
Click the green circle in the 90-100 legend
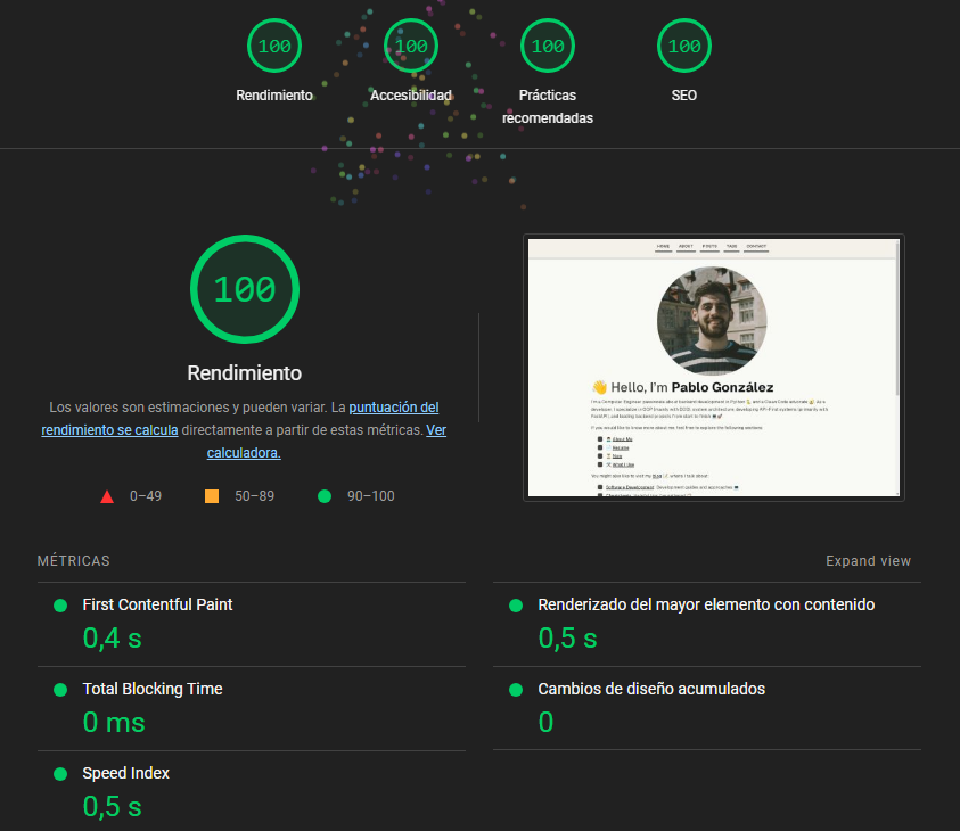(322, 496)
